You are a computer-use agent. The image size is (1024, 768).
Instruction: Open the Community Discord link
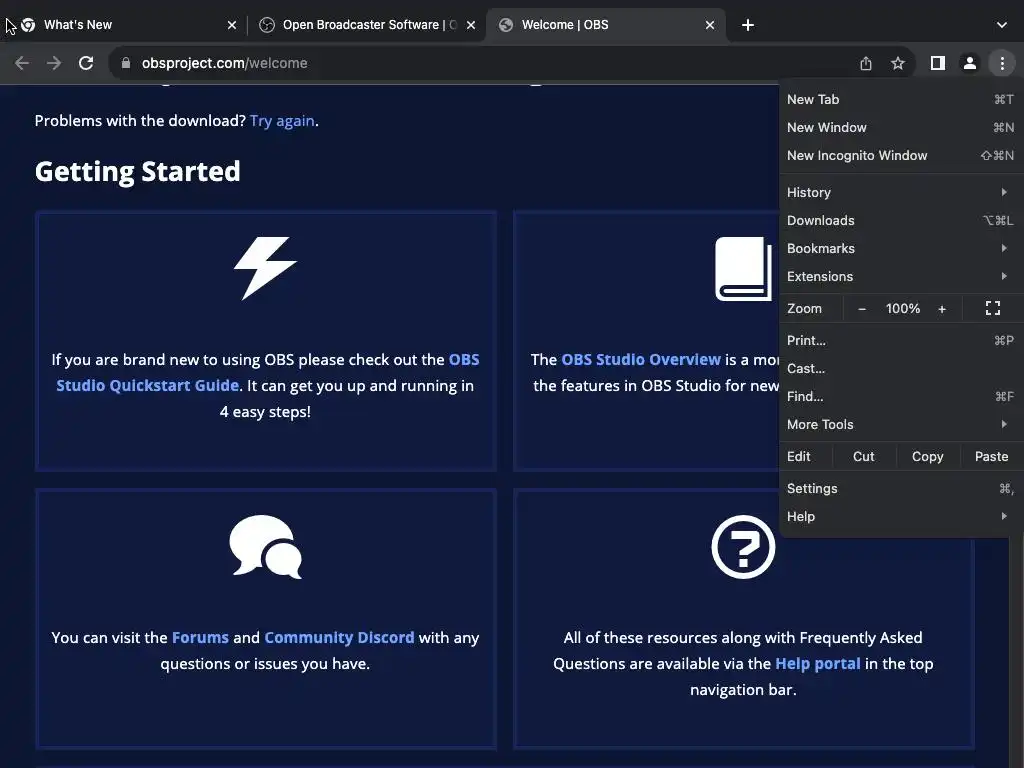tap(339, 637)
